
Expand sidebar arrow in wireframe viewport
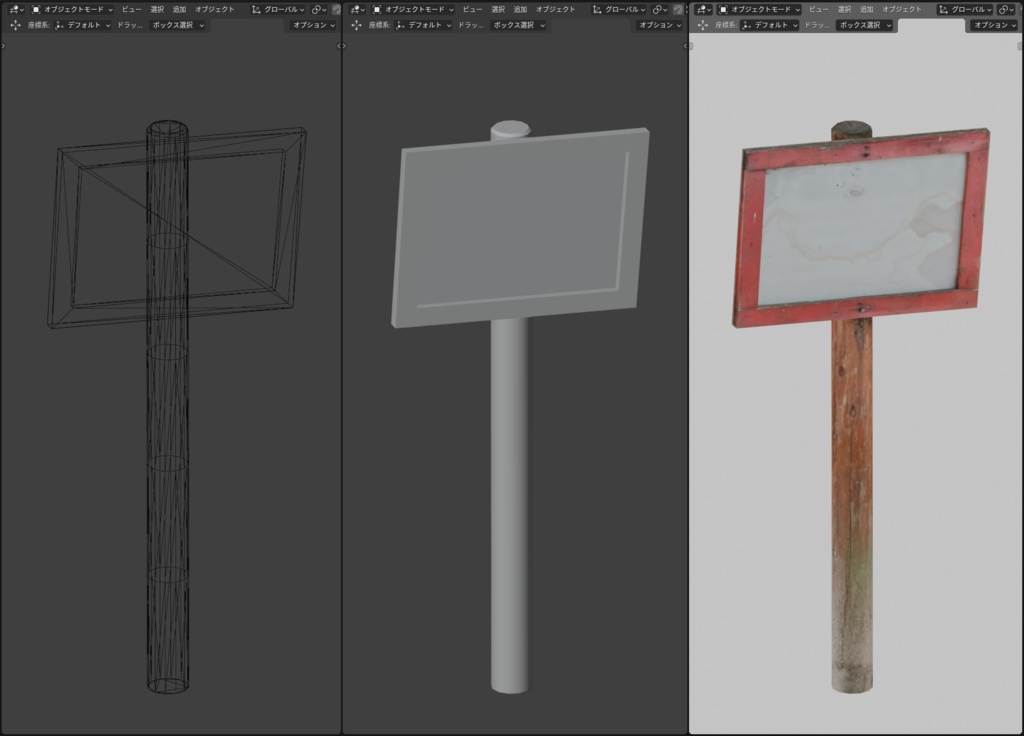(x=341, y=46)
